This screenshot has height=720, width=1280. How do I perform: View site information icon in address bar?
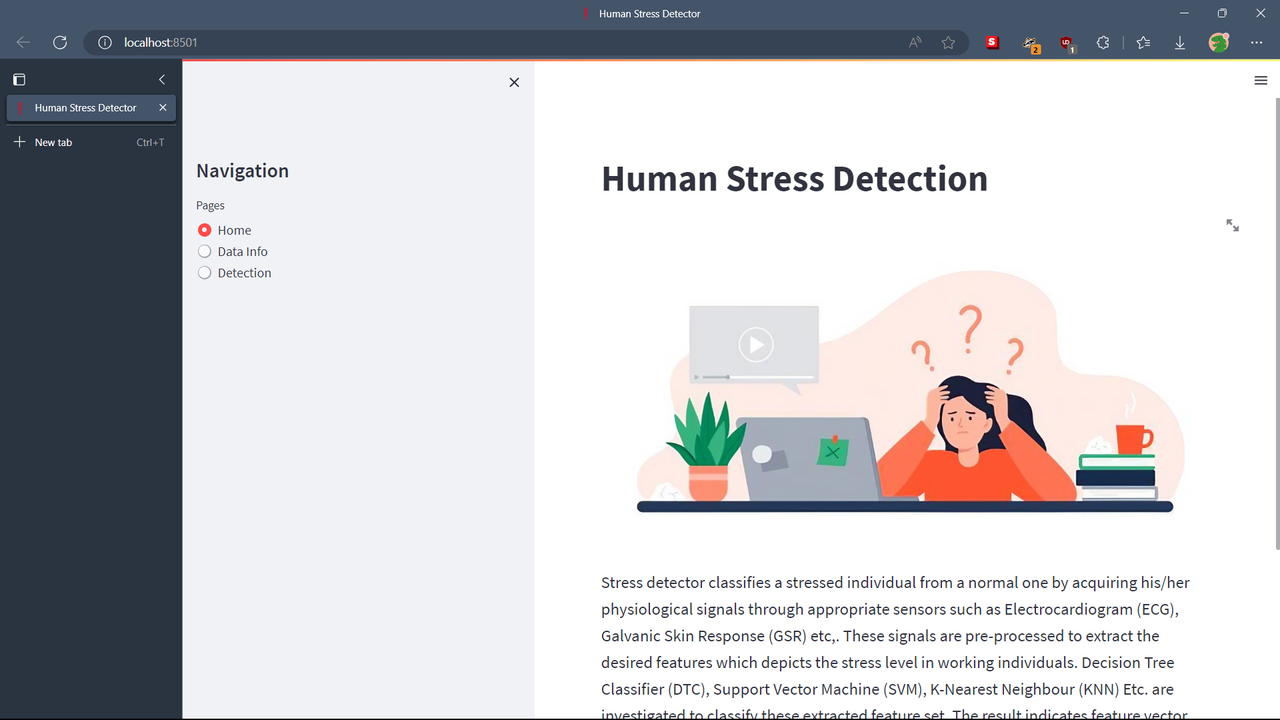tap(104, 43)
